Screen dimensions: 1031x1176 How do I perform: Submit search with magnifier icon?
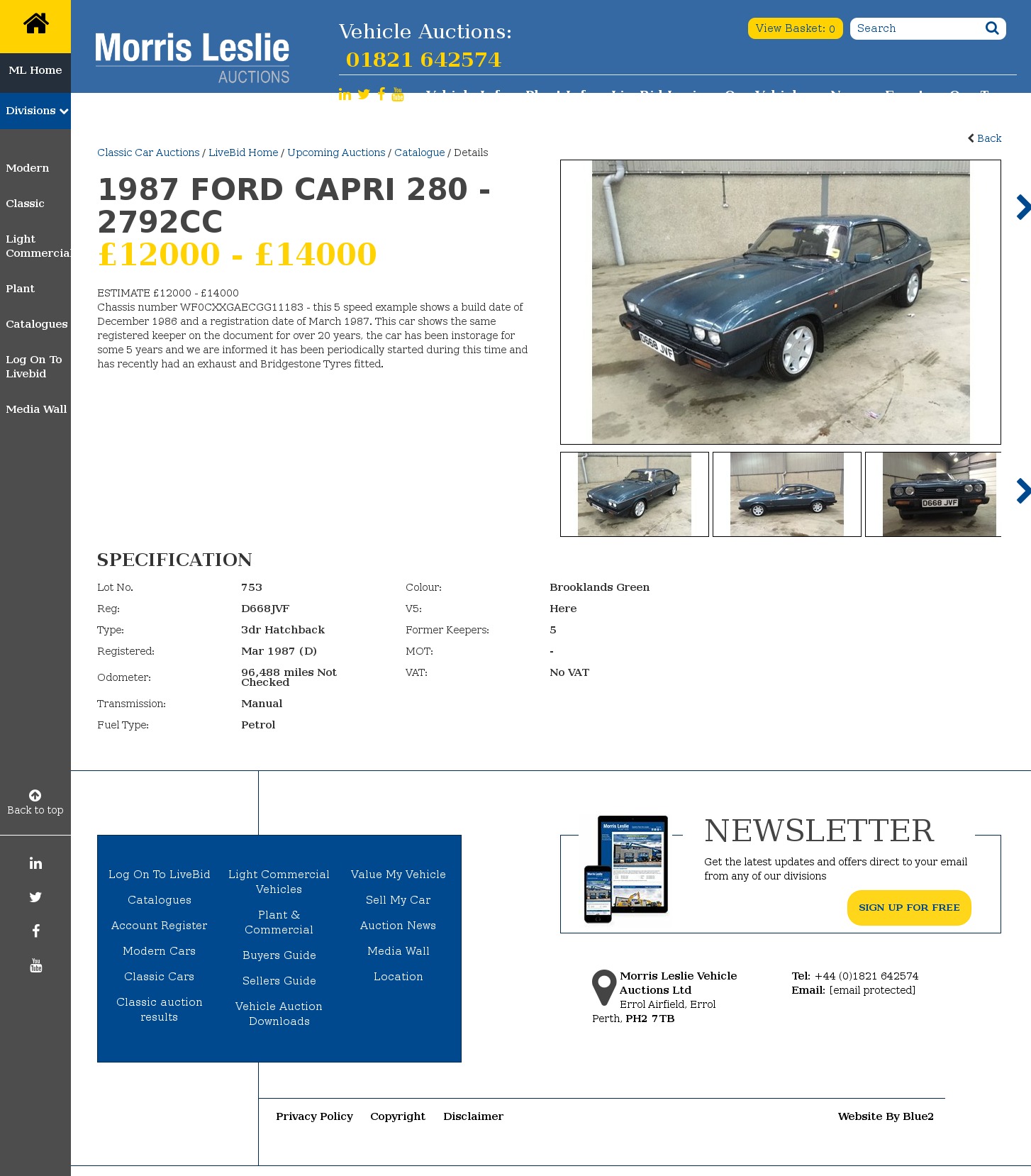[992, 28]
